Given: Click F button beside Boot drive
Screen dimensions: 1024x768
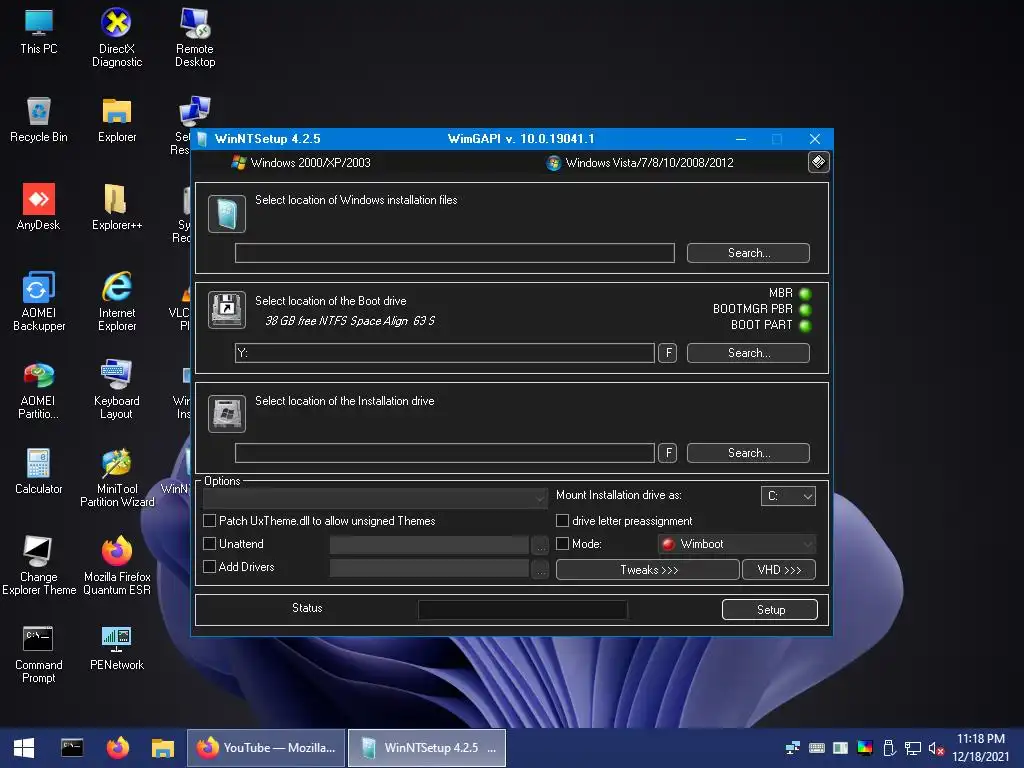Looking at the screenshot, I should [x=667, y=353].
